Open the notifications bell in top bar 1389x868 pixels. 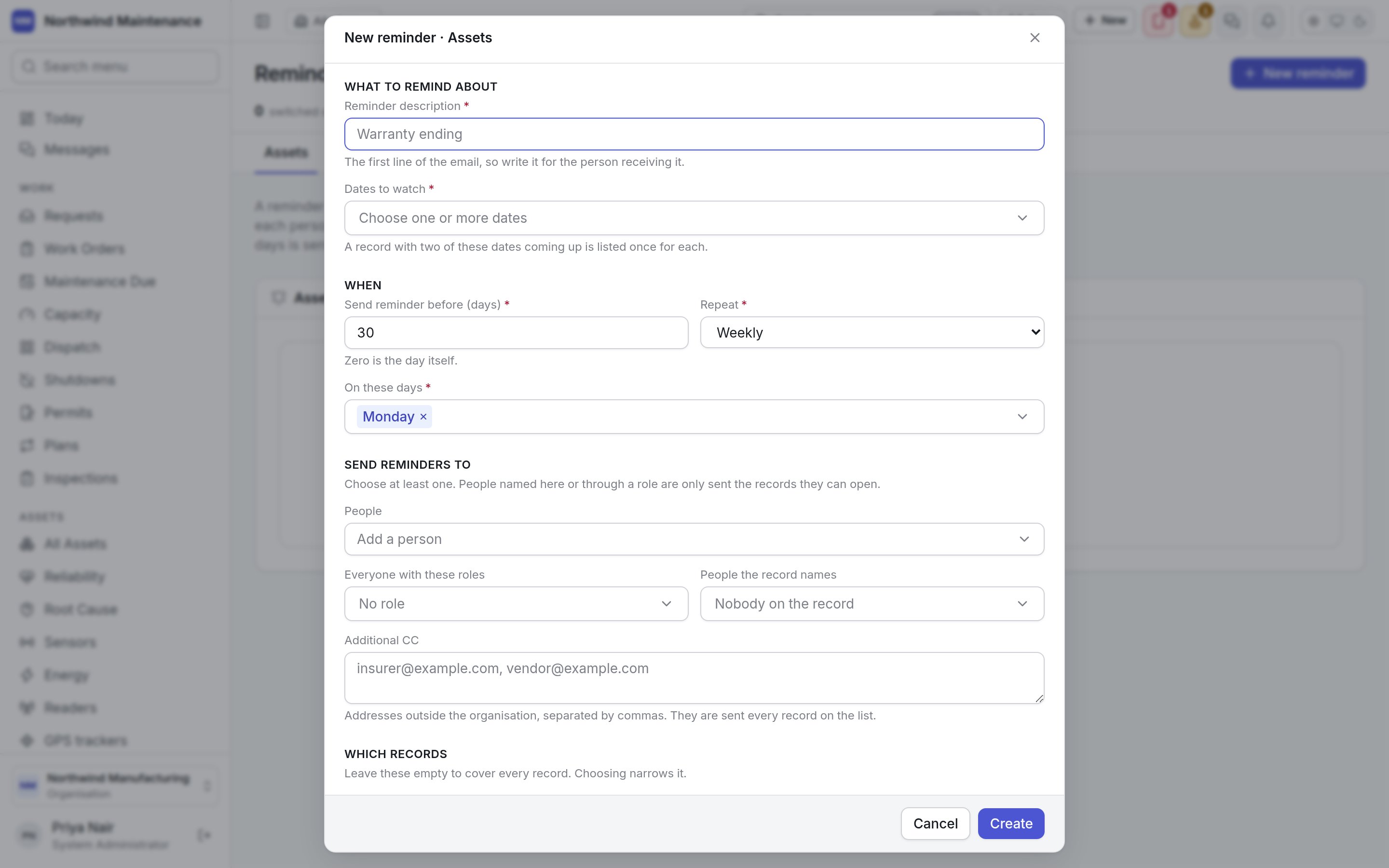[1268, 21]
